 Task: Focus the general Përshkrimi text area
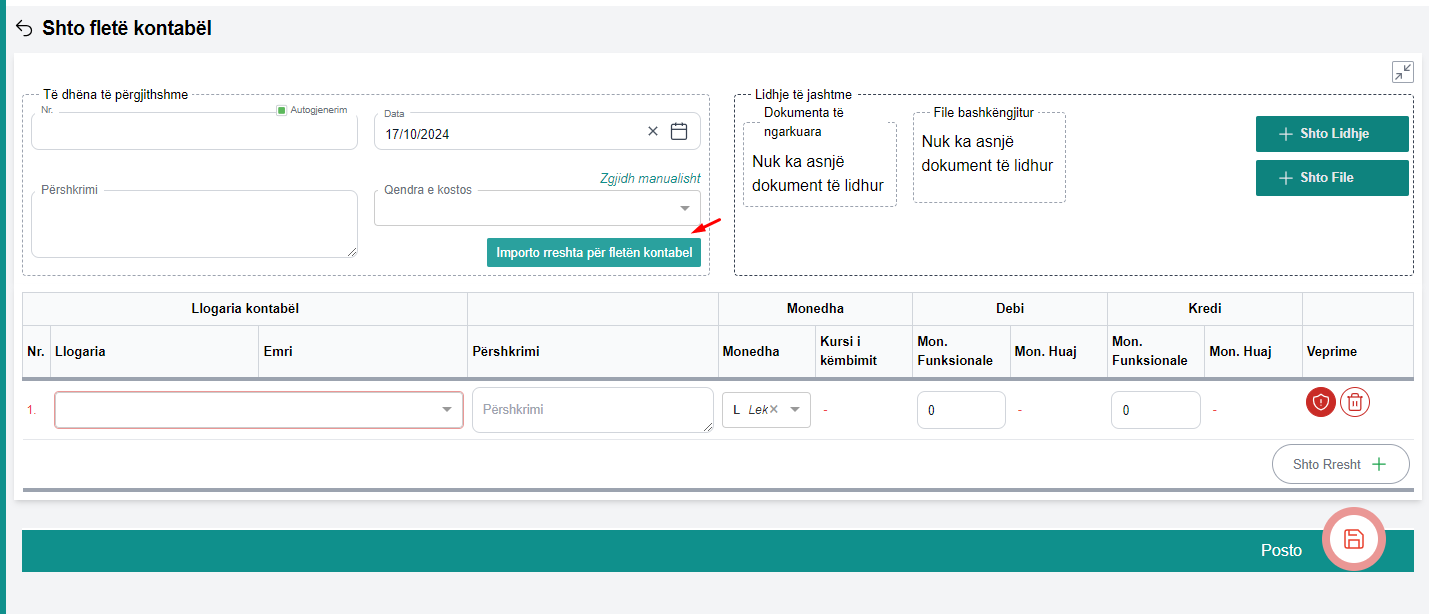point(194,225)
